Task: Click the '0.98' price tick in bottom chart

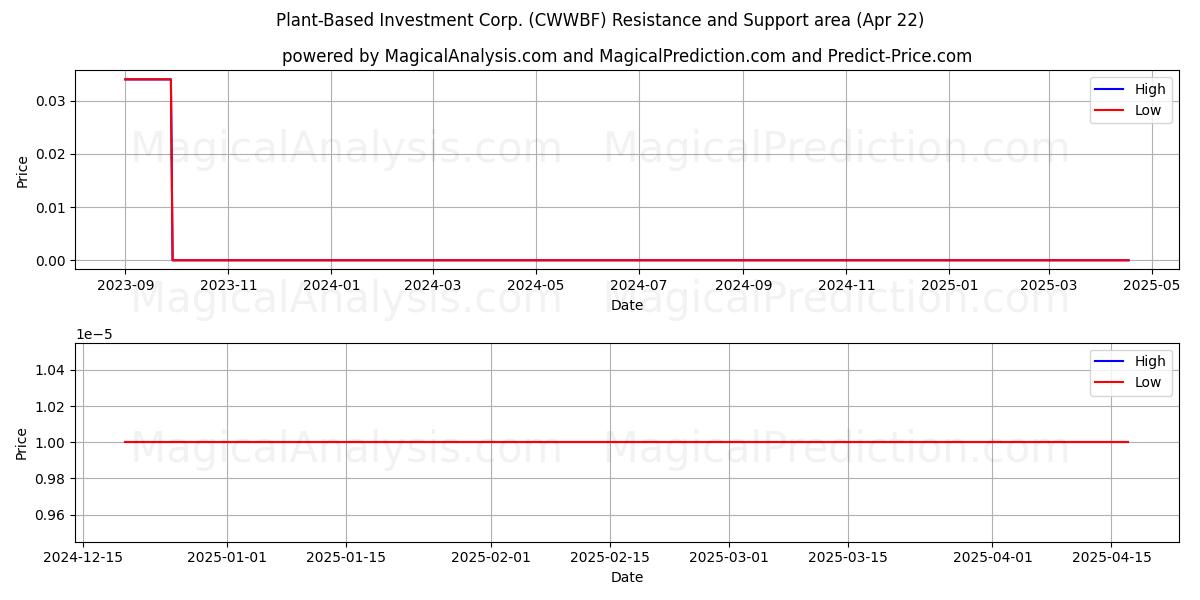Action: [51, 479]
